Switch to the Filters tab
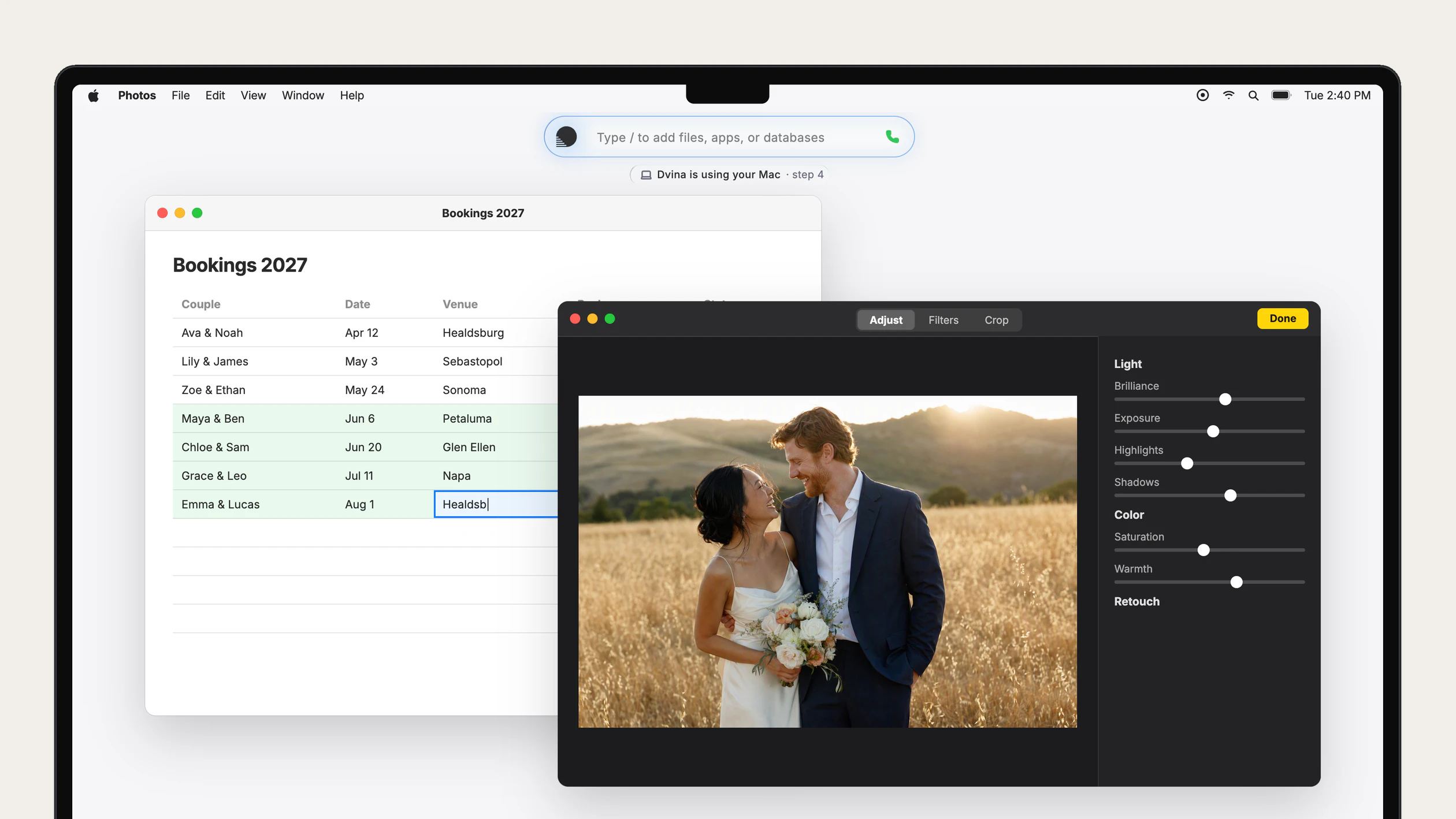This screenshot has height=819, width=1456. [x=943, y=320]
